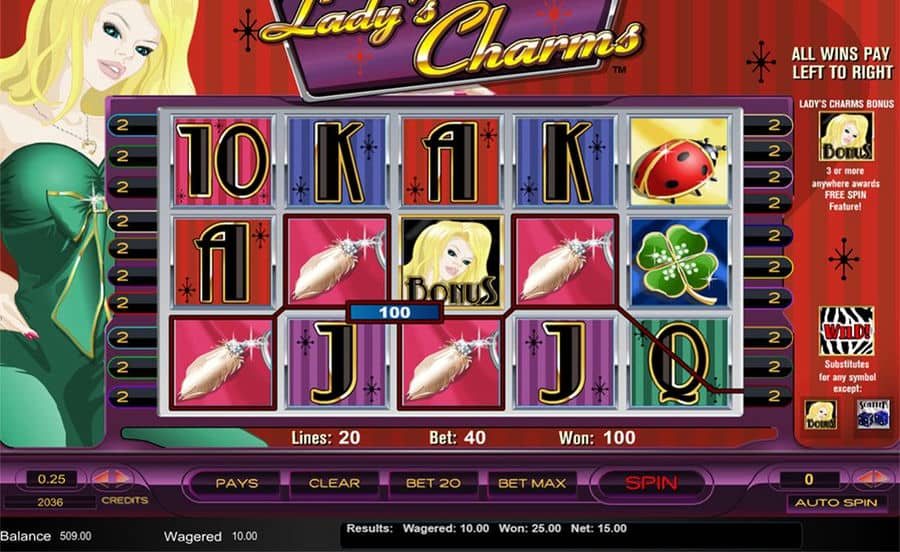Choose the BET MAX button
This screenshot has width=900, height=552.
(532, 484)
